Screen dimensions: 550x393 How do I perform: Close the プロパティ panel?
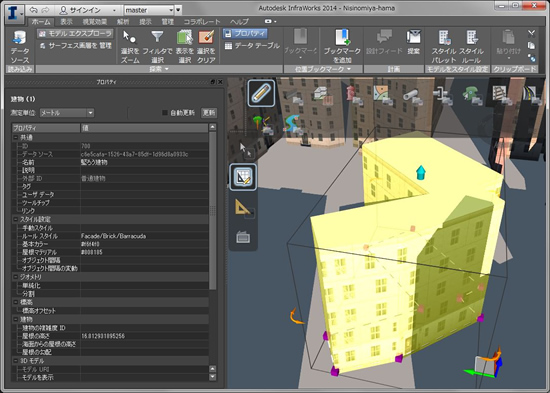[220, 82]
